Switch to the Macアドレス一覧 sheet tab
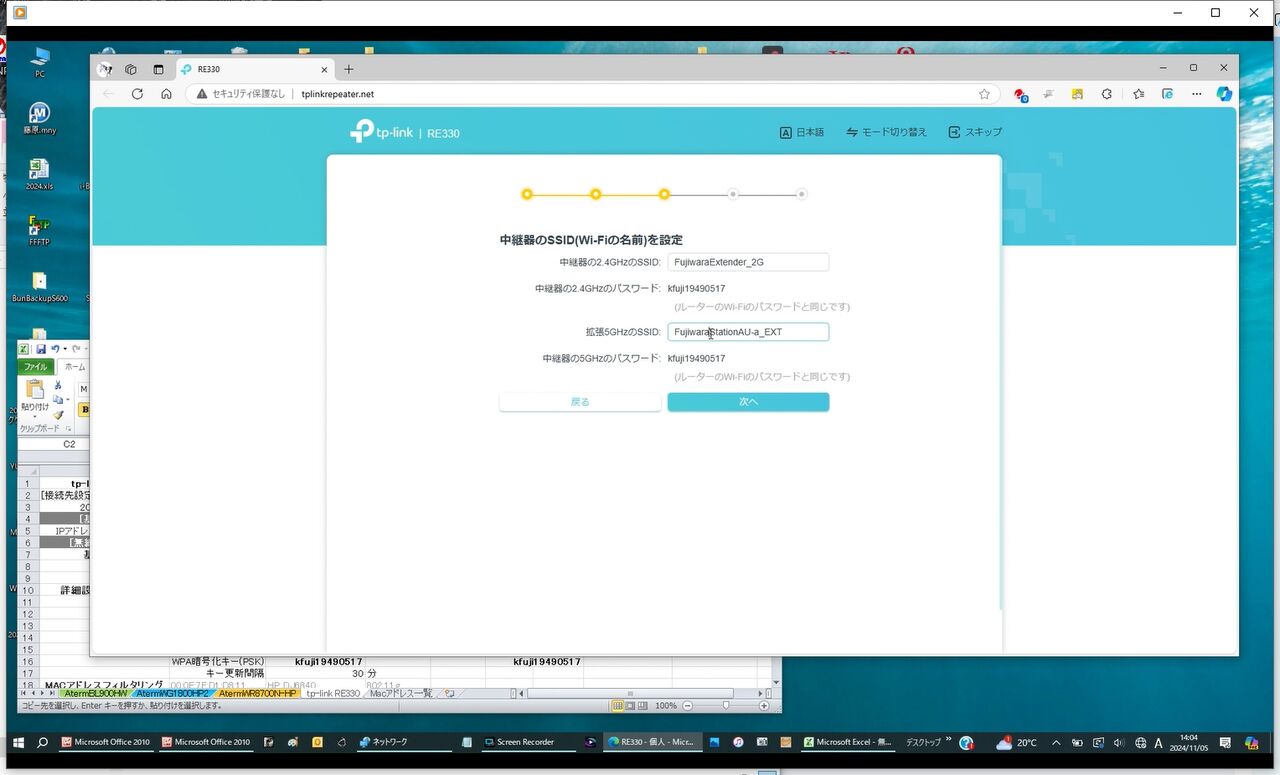1280x775 pixels. [401, 693]
